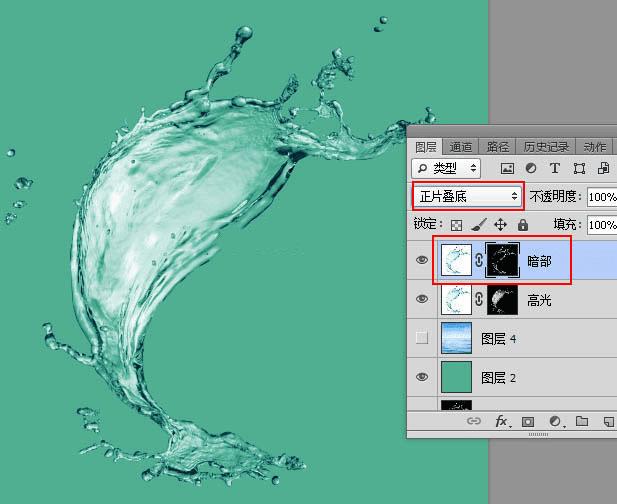Screen dimensions: 617x504
Task: Hide the 高光 layer visibility eye
Action: click(422, 299)
